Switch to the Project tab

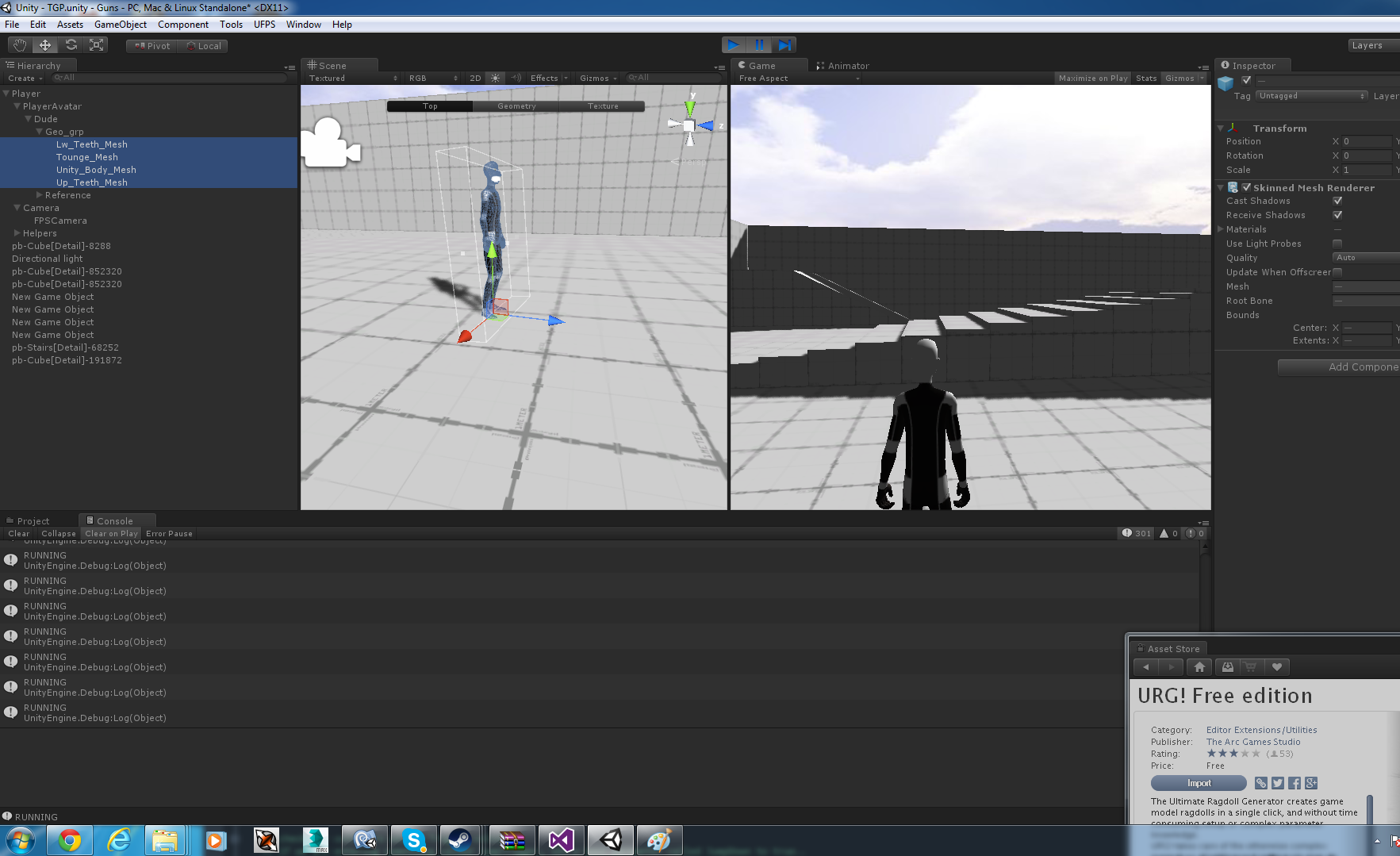[29, 521]
